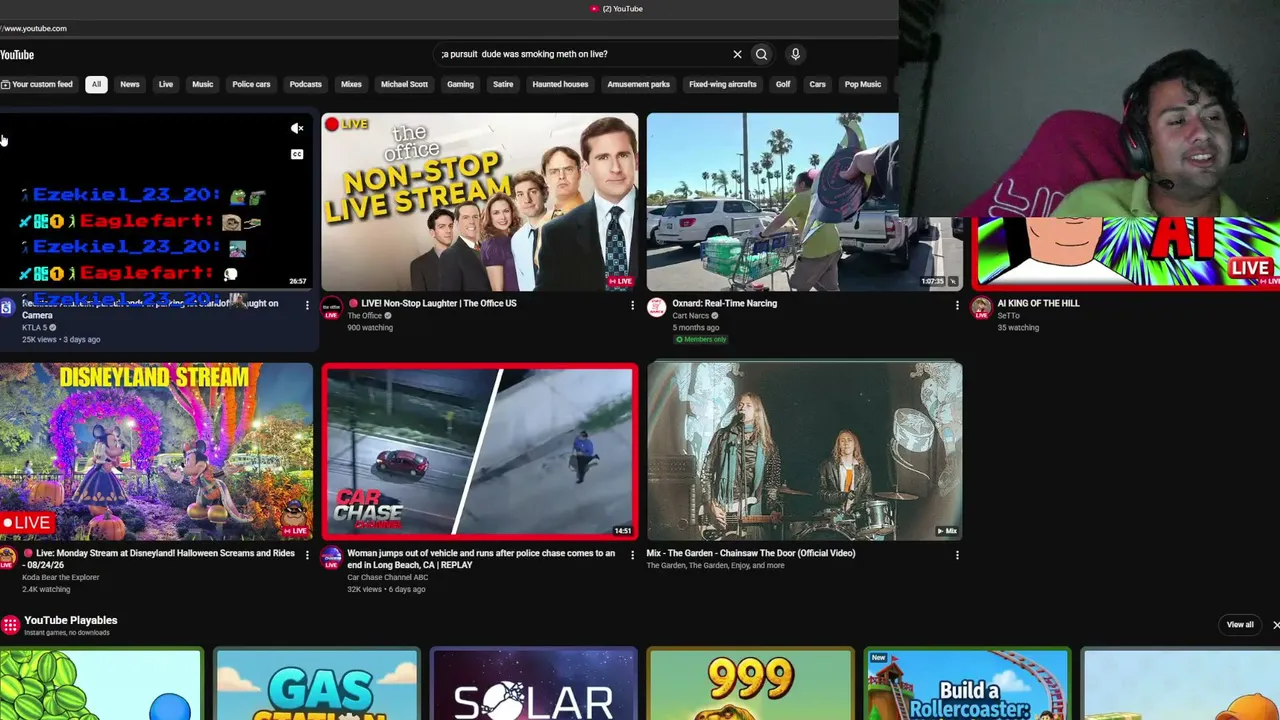Filter the feed by Police cars
1280x720 pixels.
[x=251, y=84]
